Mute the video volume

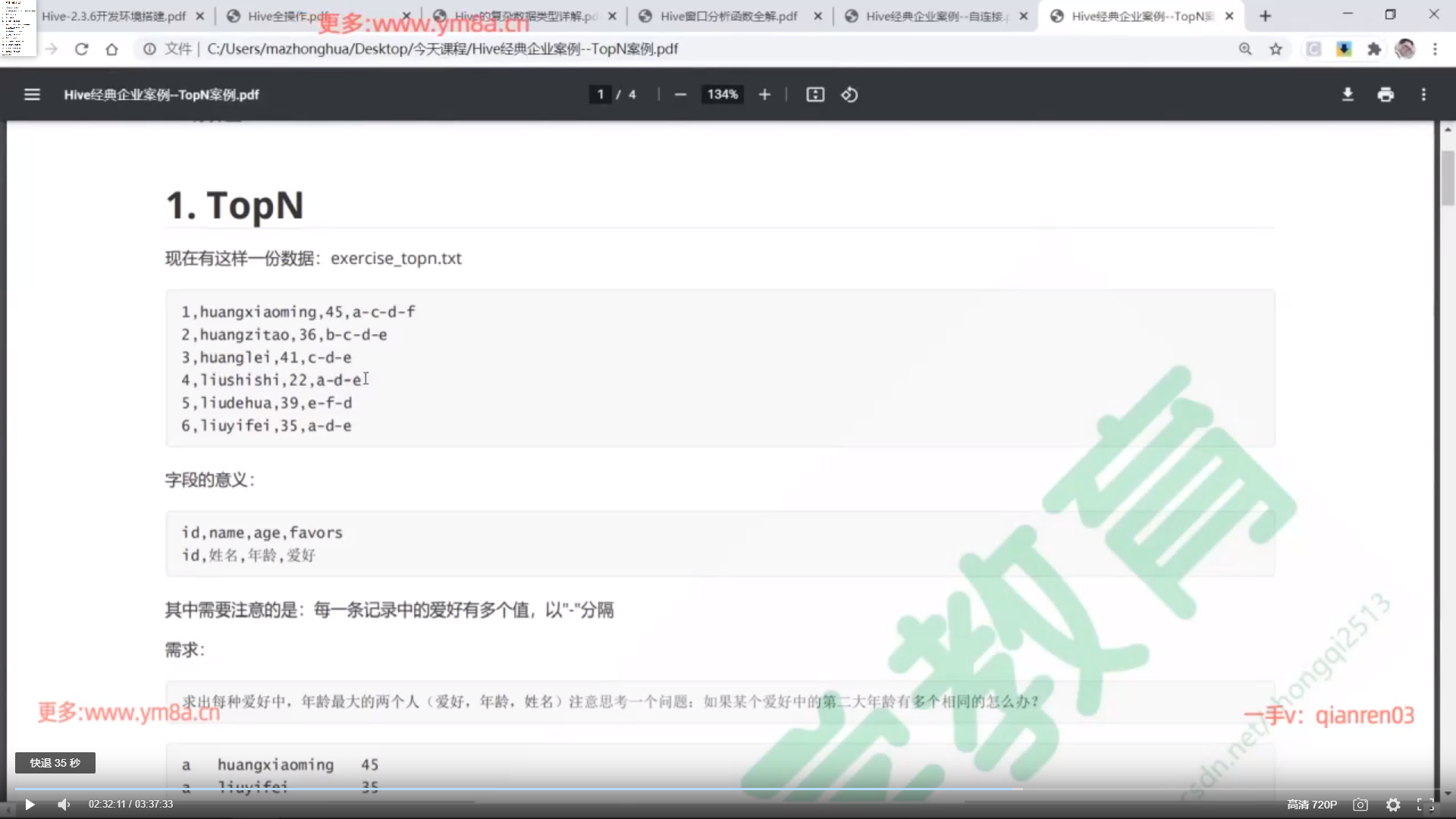pos(64,805)
